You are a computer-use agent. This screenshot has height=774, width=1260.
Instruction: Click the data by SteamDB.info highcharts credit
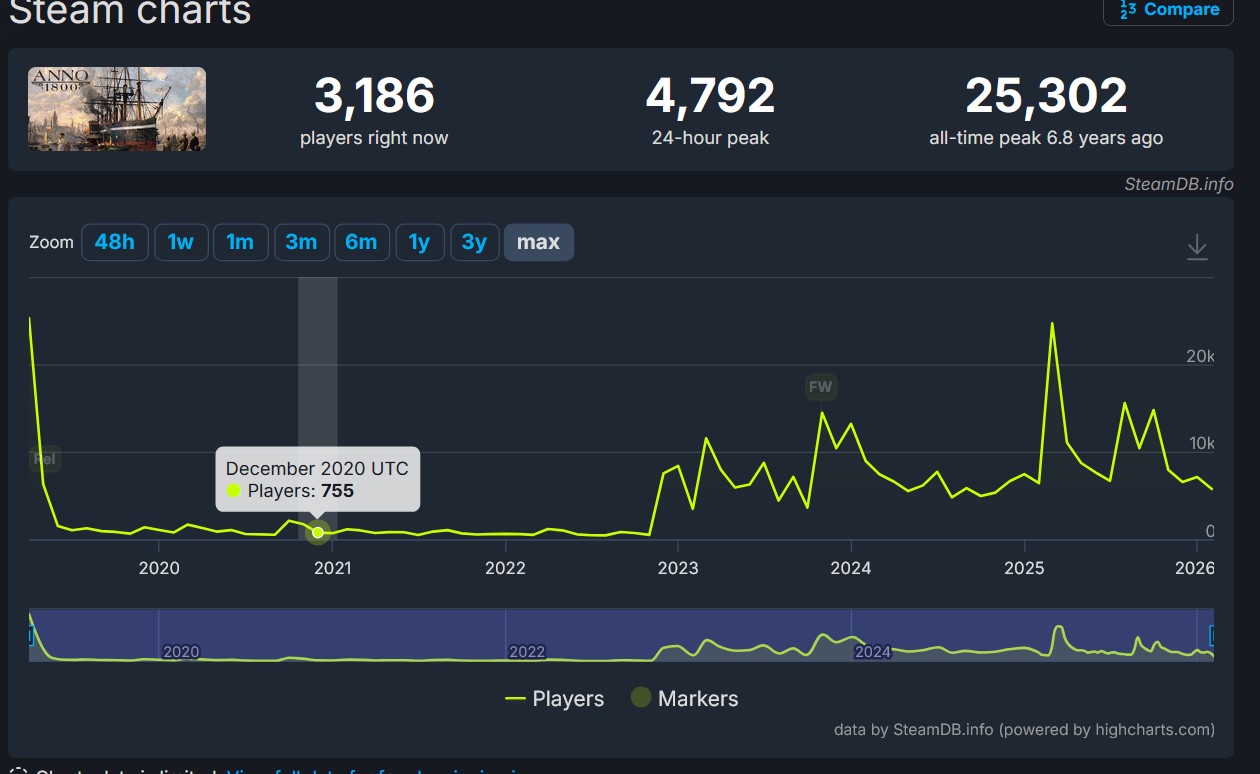(1024, 729)
